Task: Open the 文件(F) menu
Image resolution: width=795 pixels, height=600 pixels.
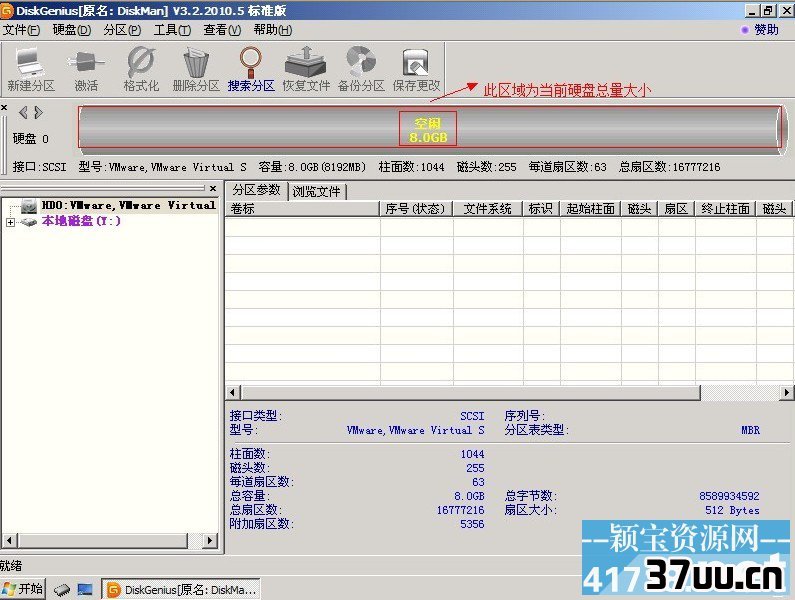Action: click(x=21, y=30)
